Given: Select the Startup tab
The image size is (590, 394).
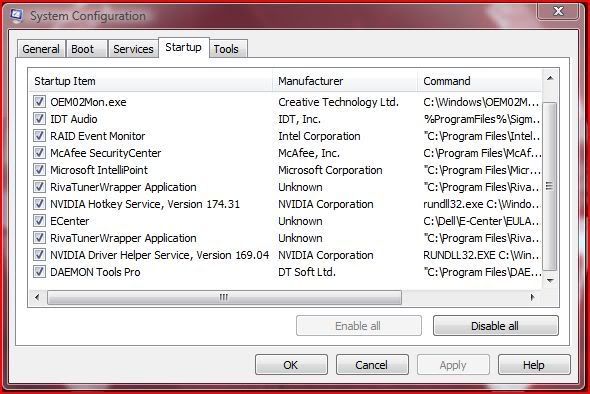Looking at the screenshot, I should [x=184, y=47].
